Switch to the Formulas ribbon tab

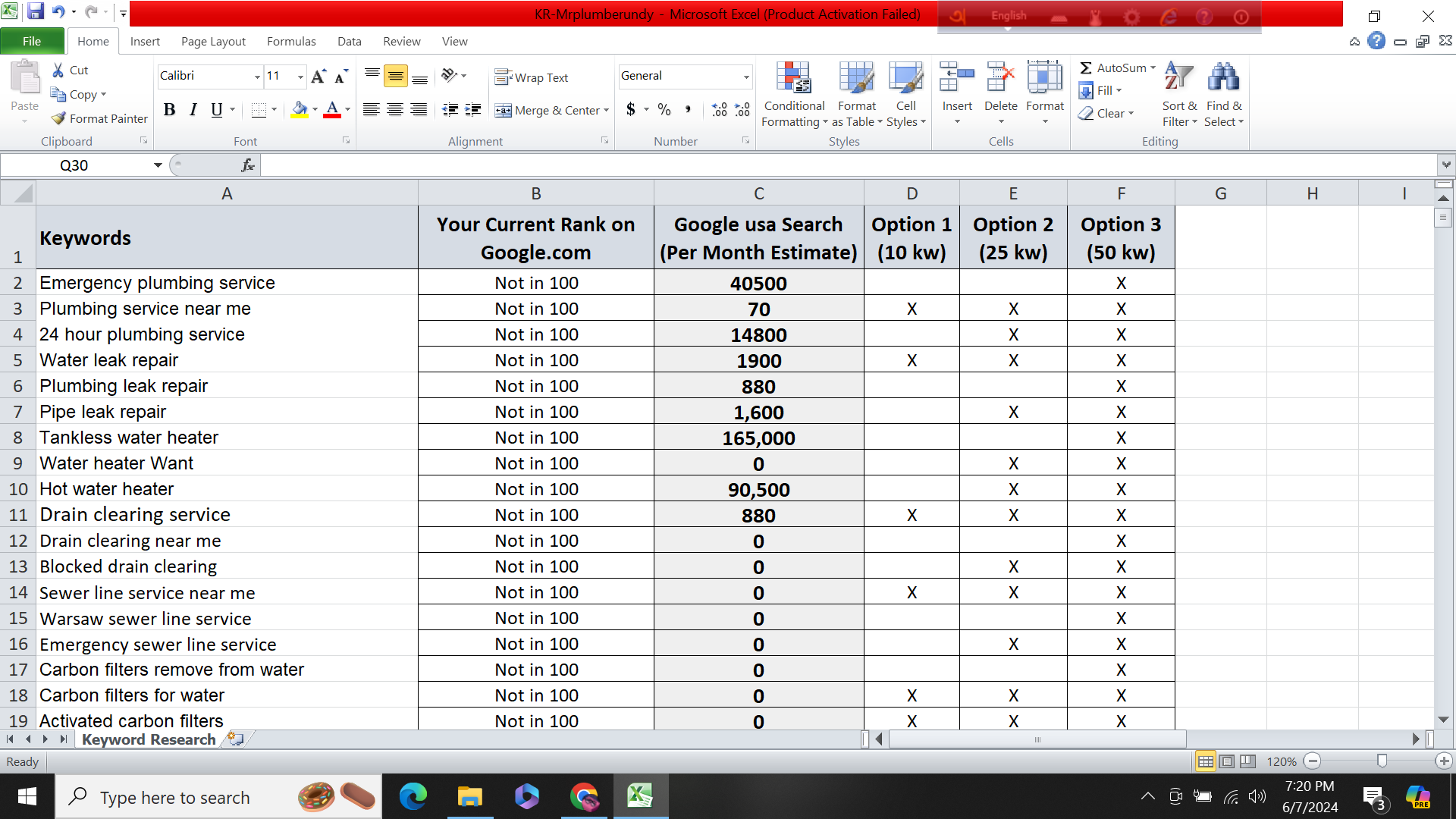pos(291,41)
